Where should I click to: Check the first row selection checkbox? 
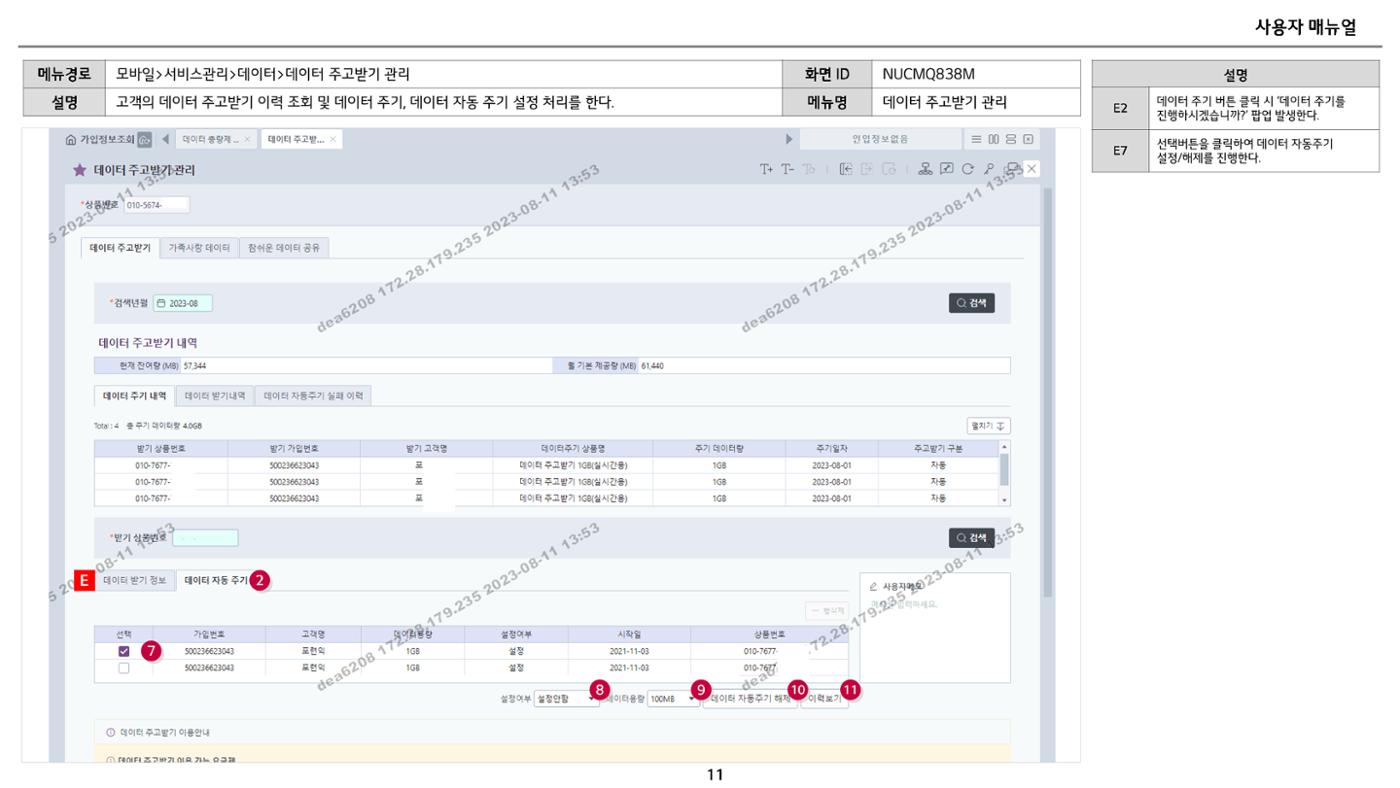click(124, 651)
